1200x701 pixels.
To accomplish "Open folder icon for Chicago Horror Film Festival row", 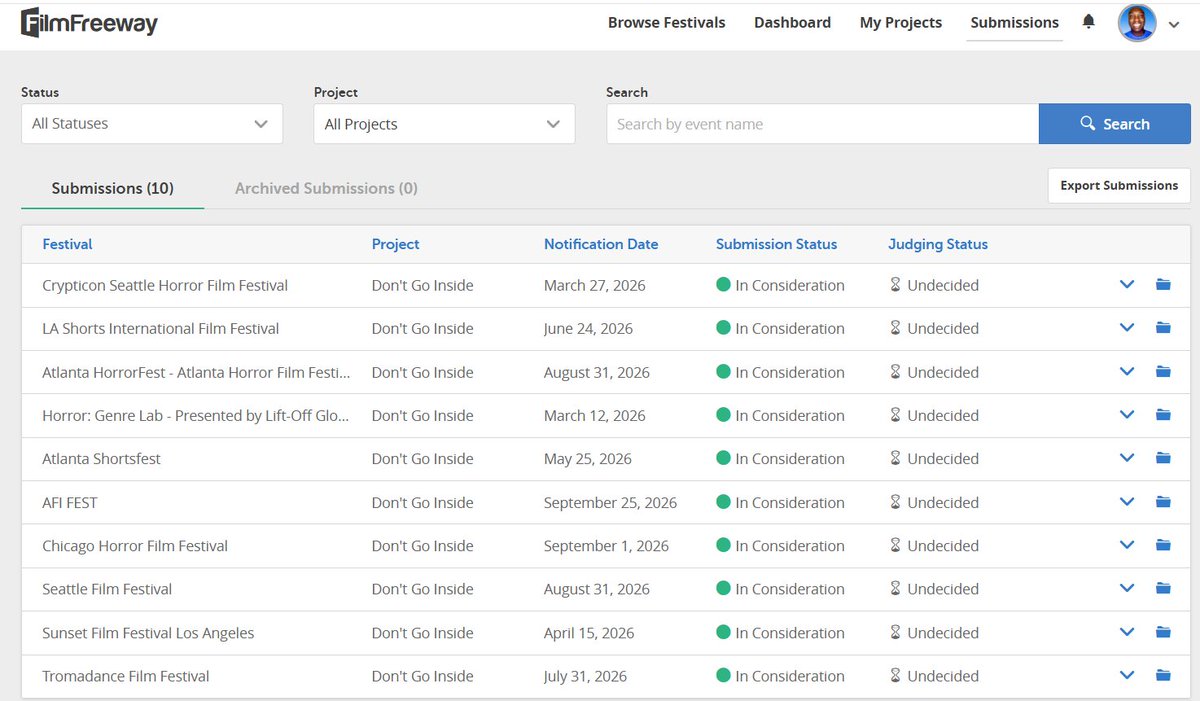I will tap(1163, 545).
